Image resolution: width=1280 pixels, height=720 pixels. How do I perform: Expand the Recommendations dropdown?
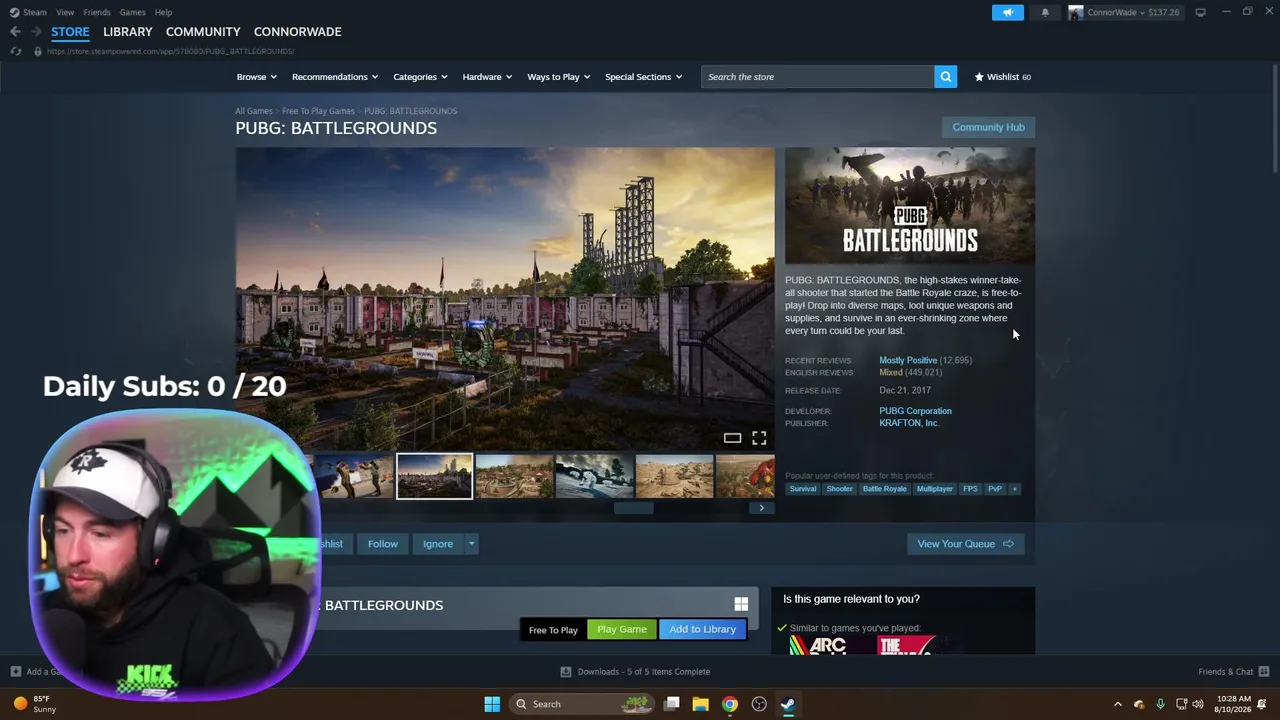(x=335, y=77)
